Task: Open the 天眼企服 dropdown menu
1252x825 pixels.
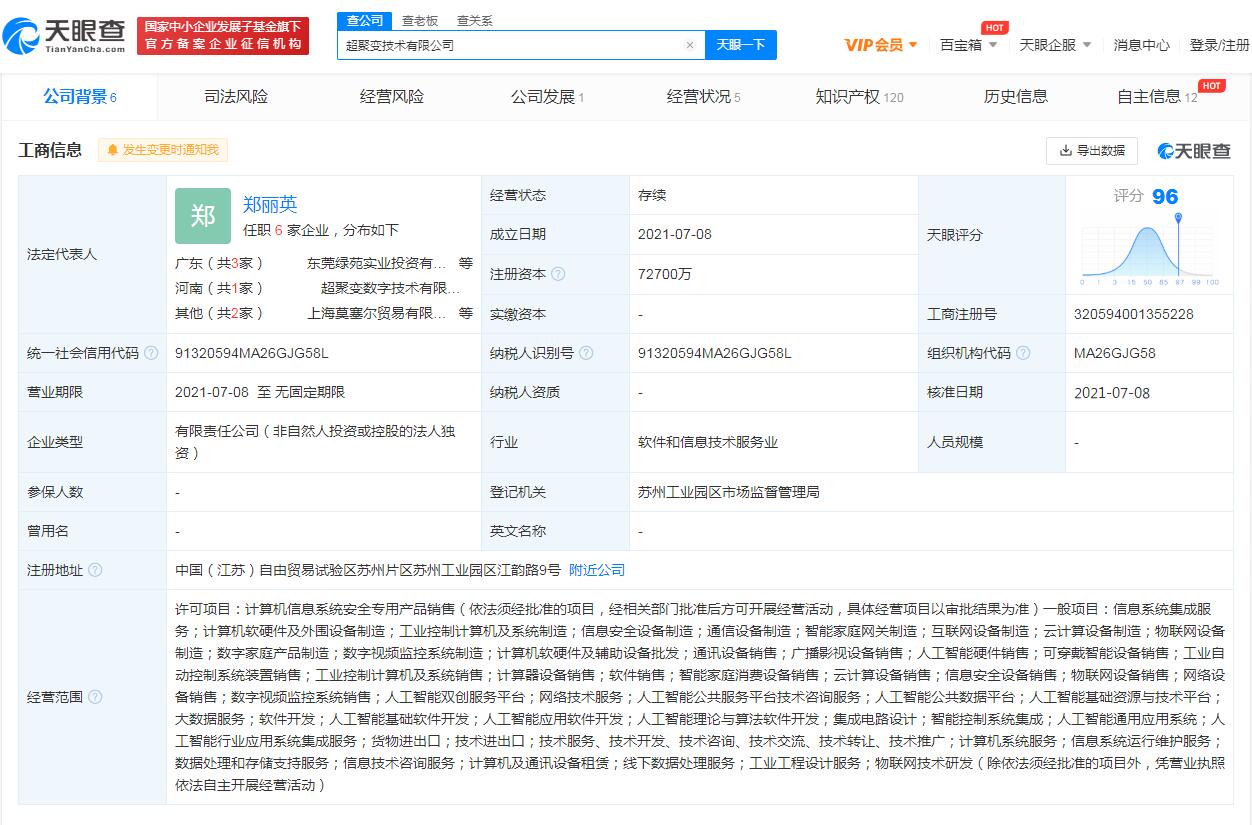Action: pos(1055,45)
